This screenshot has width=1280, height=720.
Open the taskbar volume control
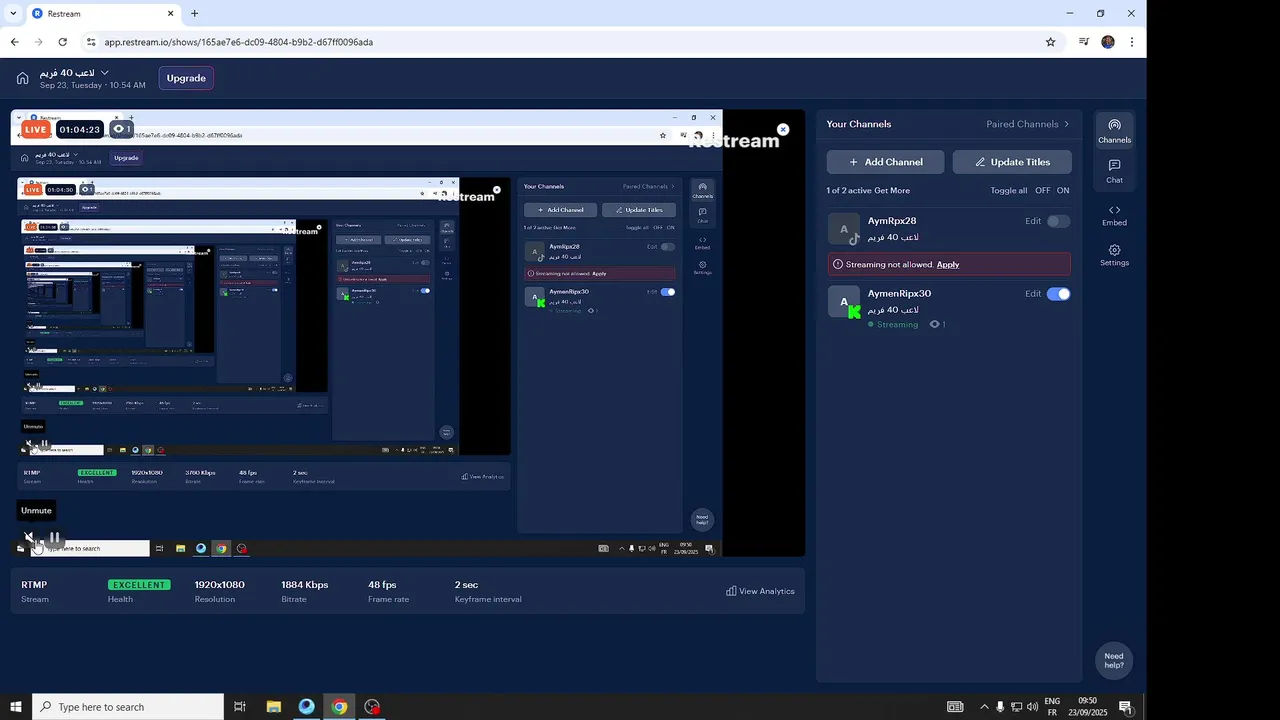click(1034, 707)
